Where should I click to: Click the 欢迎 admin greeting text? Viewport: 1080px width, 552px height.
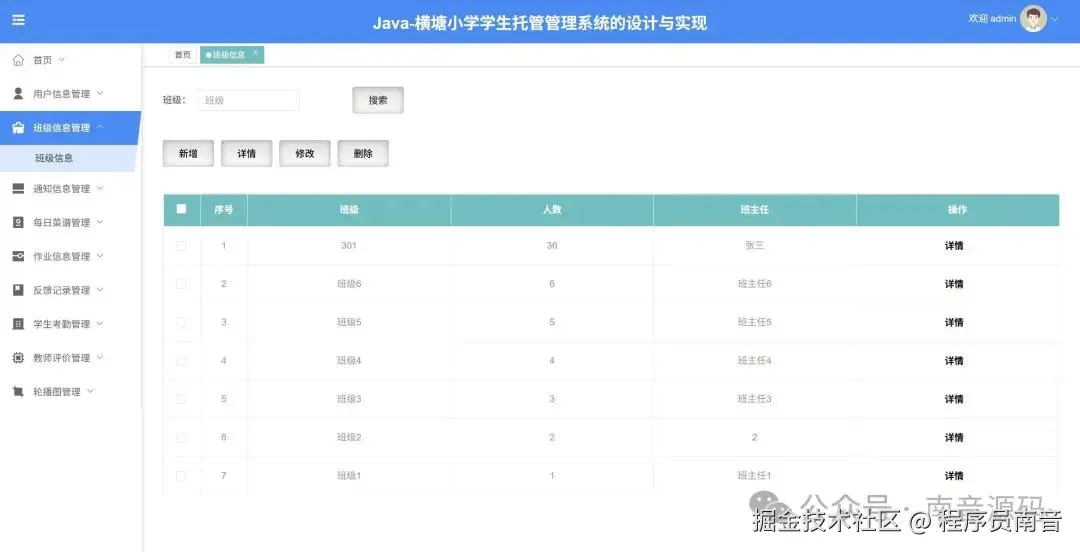click(993, 19)
